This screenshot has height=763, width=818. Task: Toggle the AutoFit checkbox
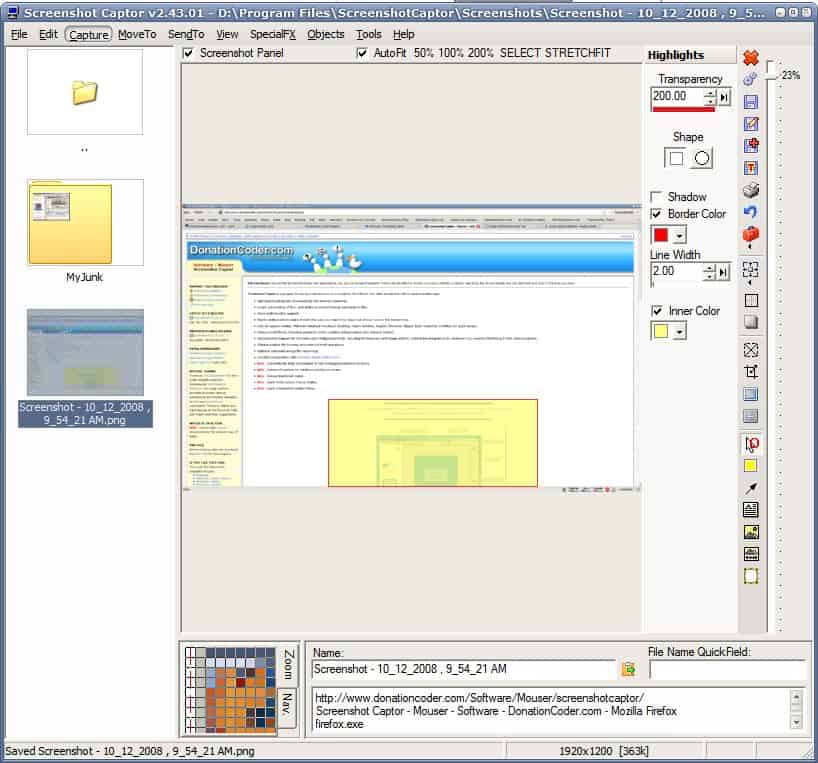click(362, 53)
